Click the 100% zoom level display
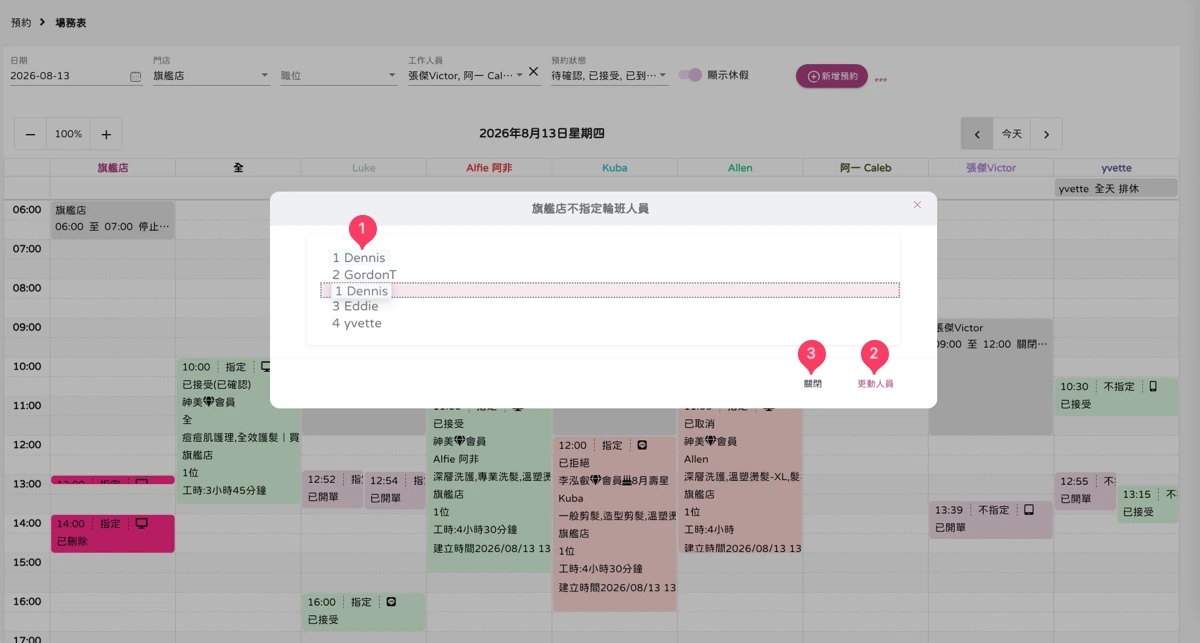1200x643 pixels. tap(68, 134)
